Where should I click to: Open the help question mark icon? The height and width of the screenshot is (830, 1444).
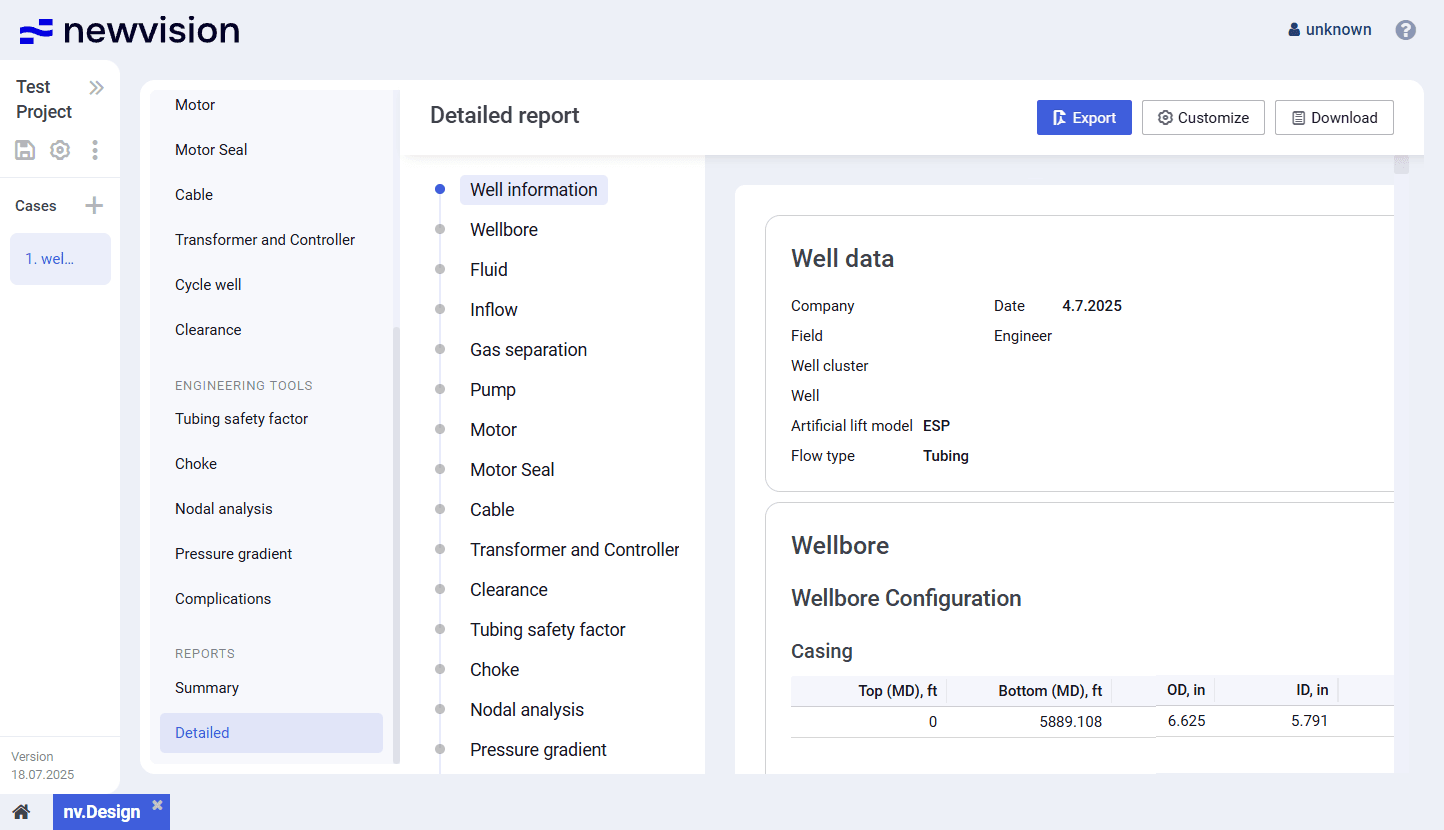[1405, 30]
